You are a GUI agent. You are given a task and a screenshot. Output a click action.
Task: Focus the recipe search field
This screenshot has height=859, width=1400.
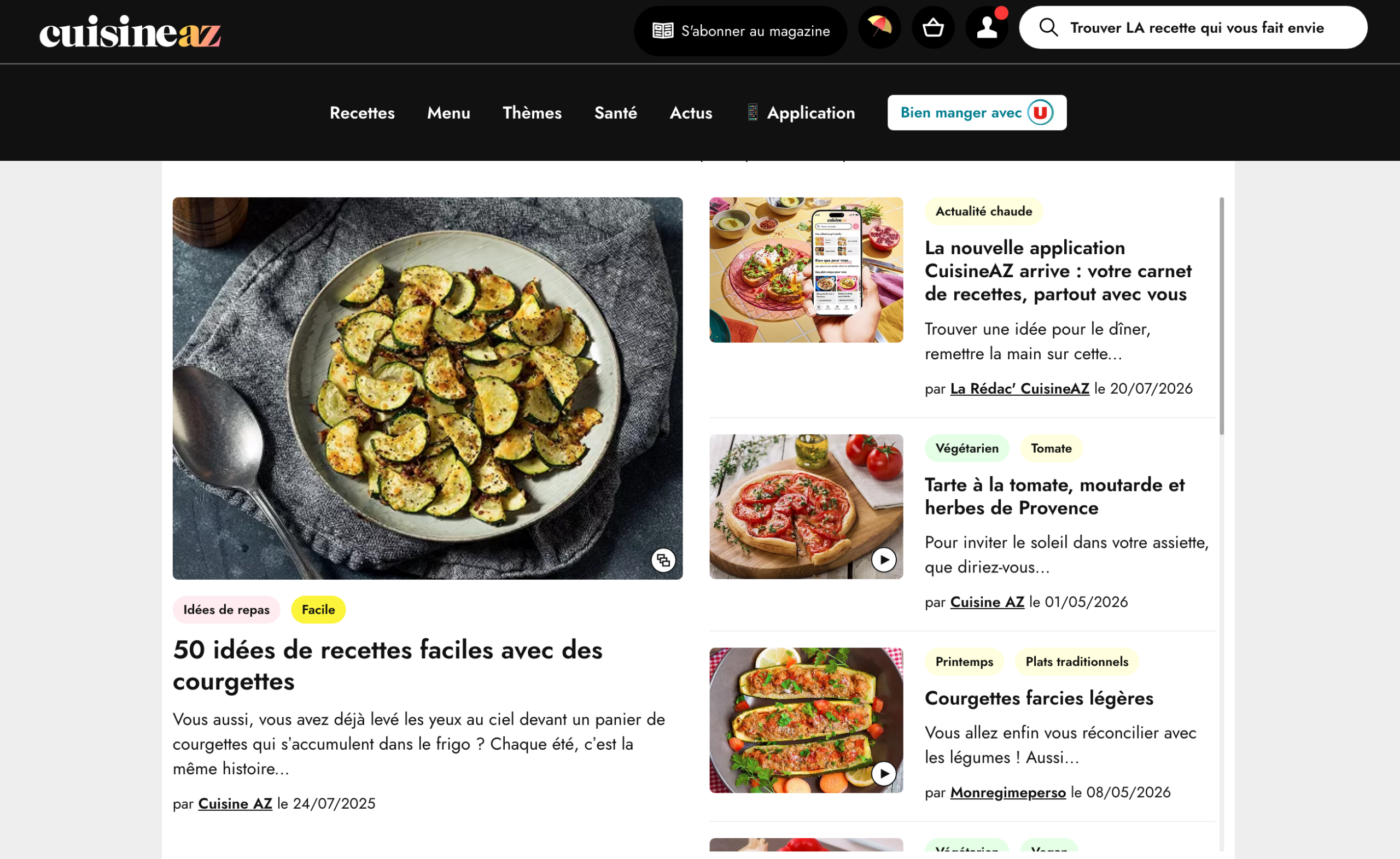click(1193, 27)
